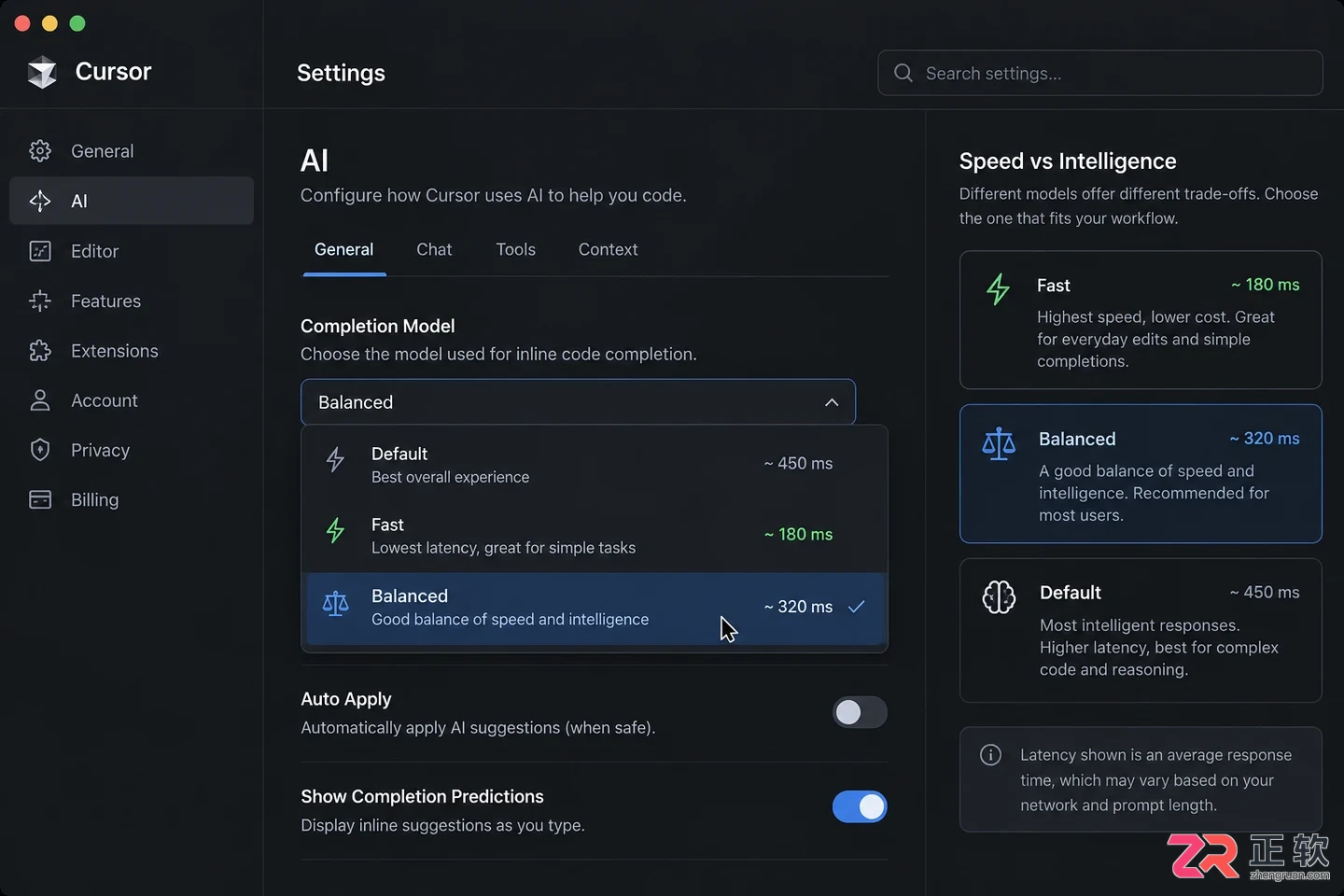Click the green zoom window button

pyautogui.click(x=77, y=23)
